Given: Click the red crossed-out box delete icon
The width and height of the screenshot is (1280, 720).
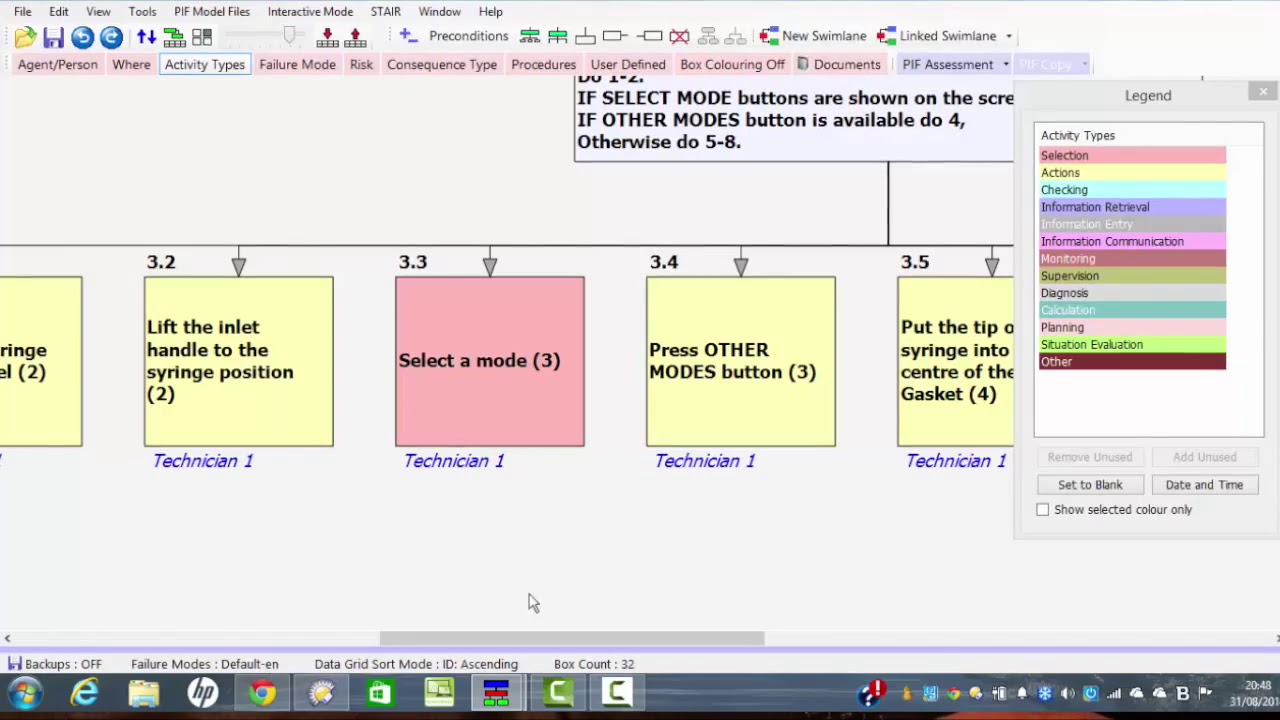Looking at the screenshot, I should tap(679, 37).
